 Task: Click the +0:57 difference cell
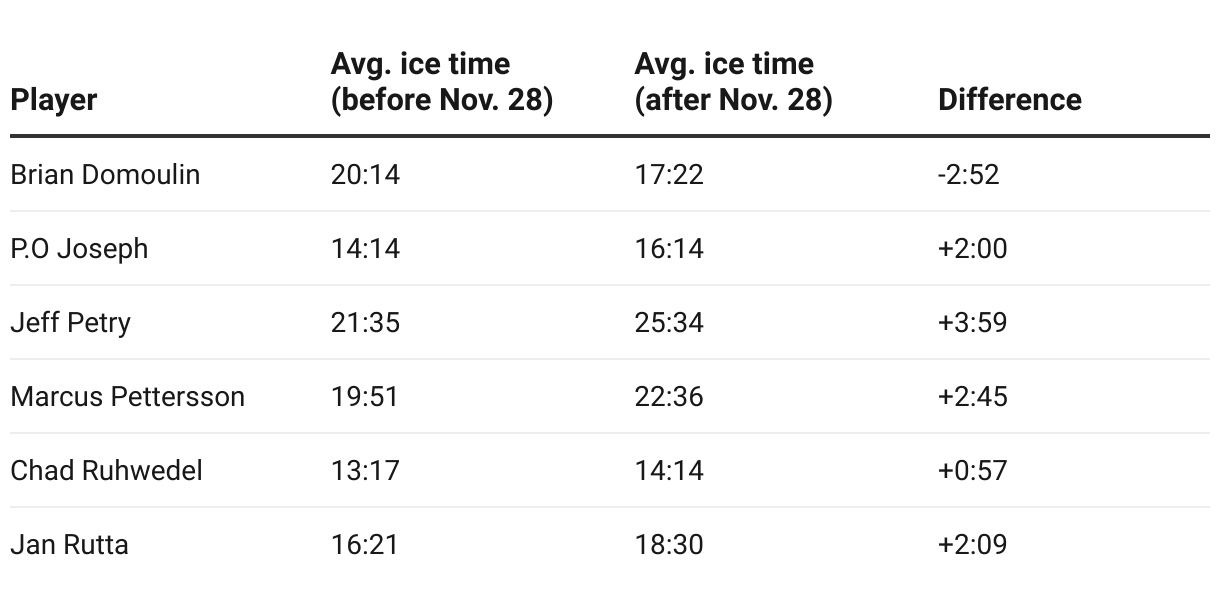point(973,470)
